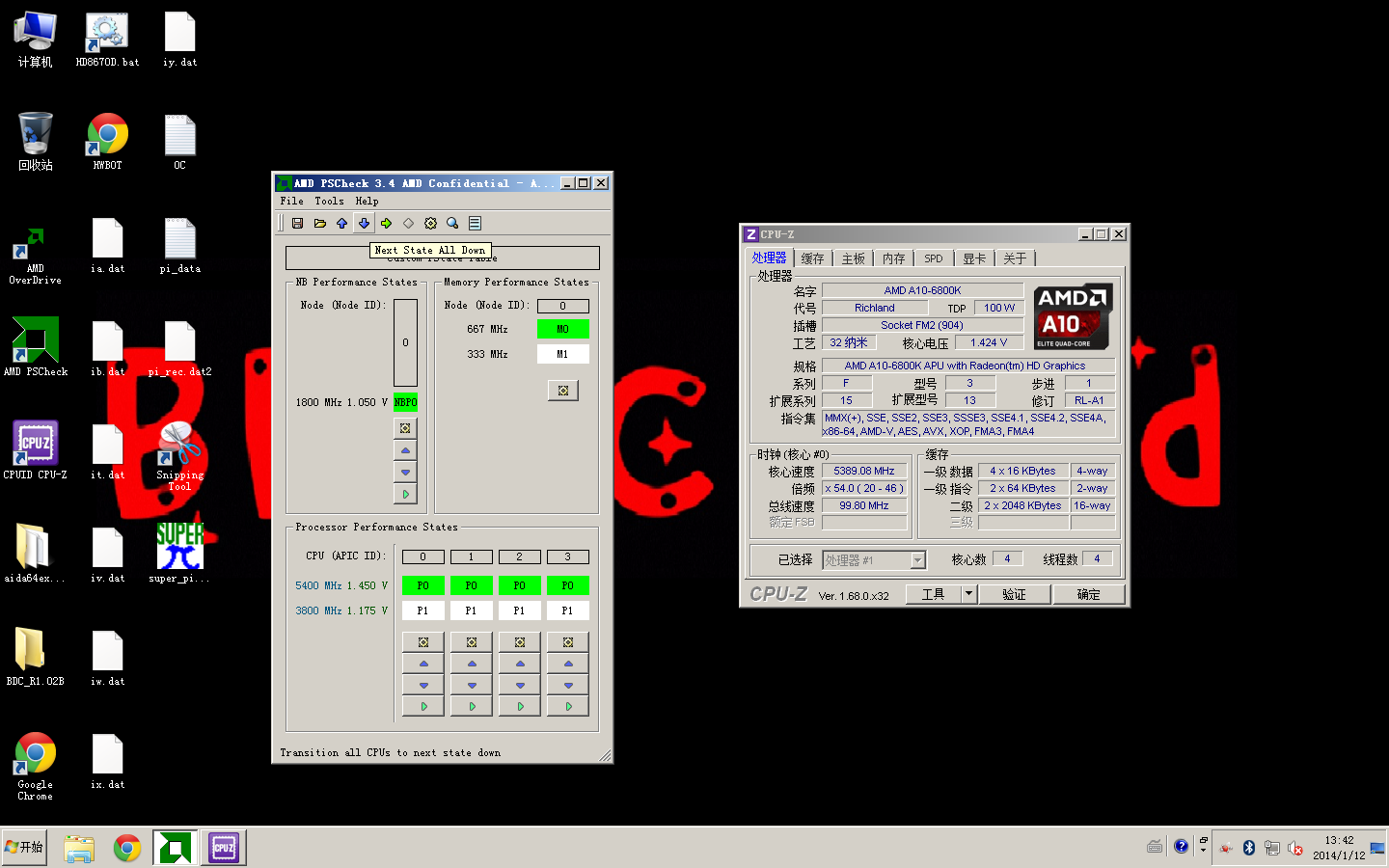Click the memory states settings gear button
The width and height of the screenshot is (1389, 868).
coord(563,390)
